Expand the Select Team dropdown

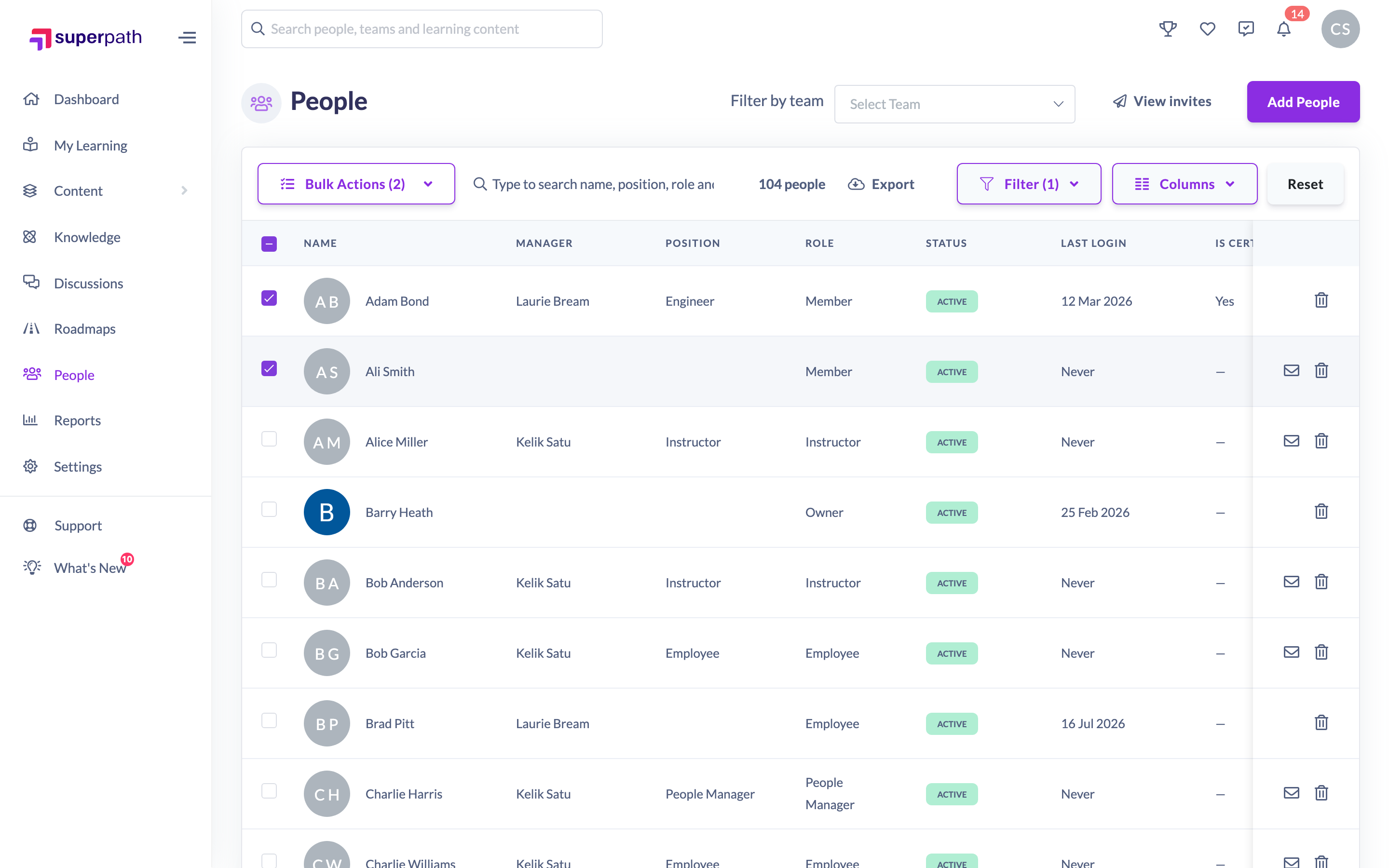click(954, 104)
